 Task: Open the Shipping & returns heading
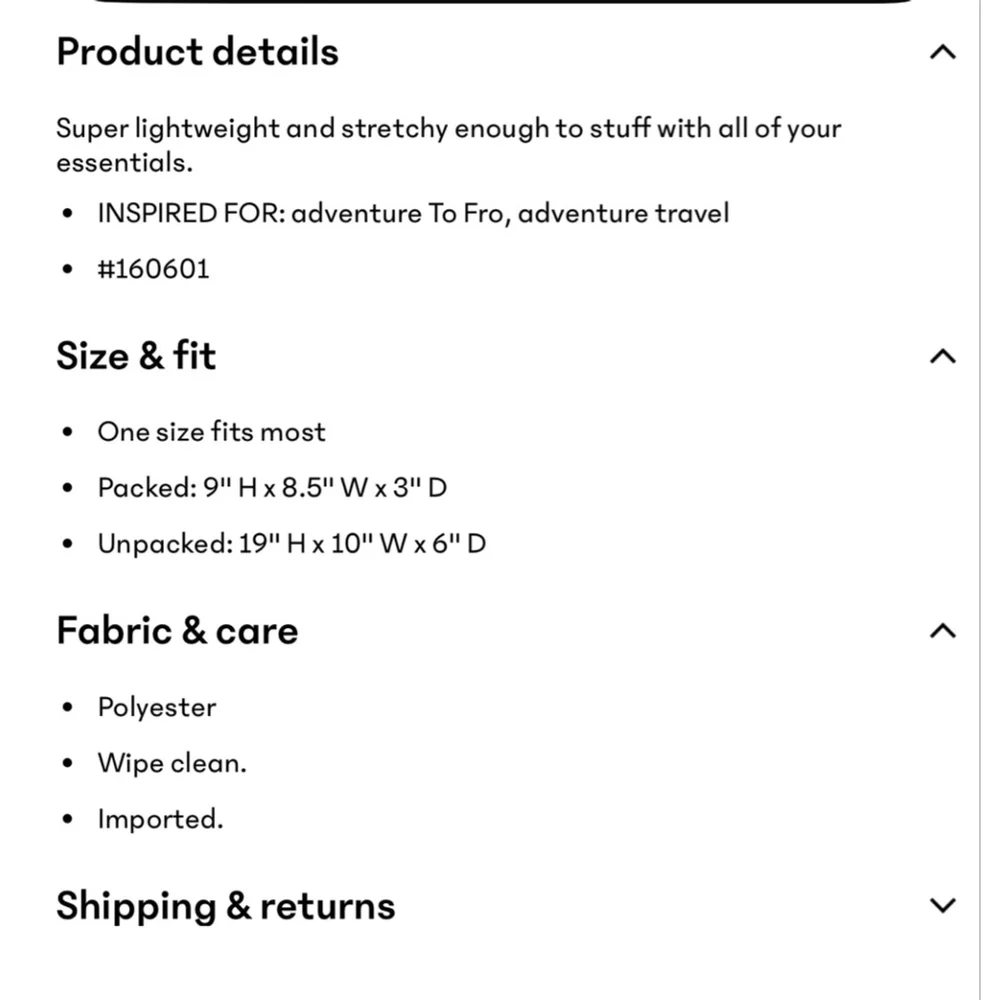[x=226, y=906]
